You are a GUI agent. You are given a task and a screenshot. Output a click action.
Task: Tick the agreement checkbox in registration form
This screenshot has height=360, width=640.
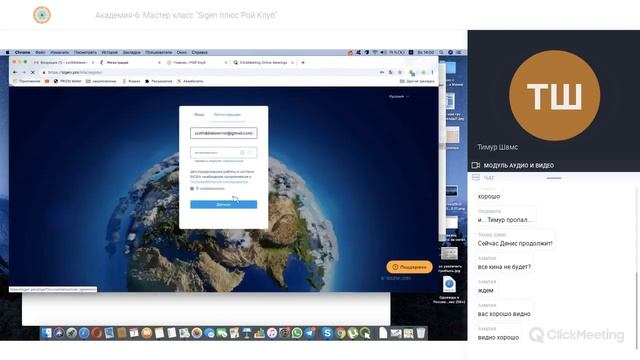(192, 189)
